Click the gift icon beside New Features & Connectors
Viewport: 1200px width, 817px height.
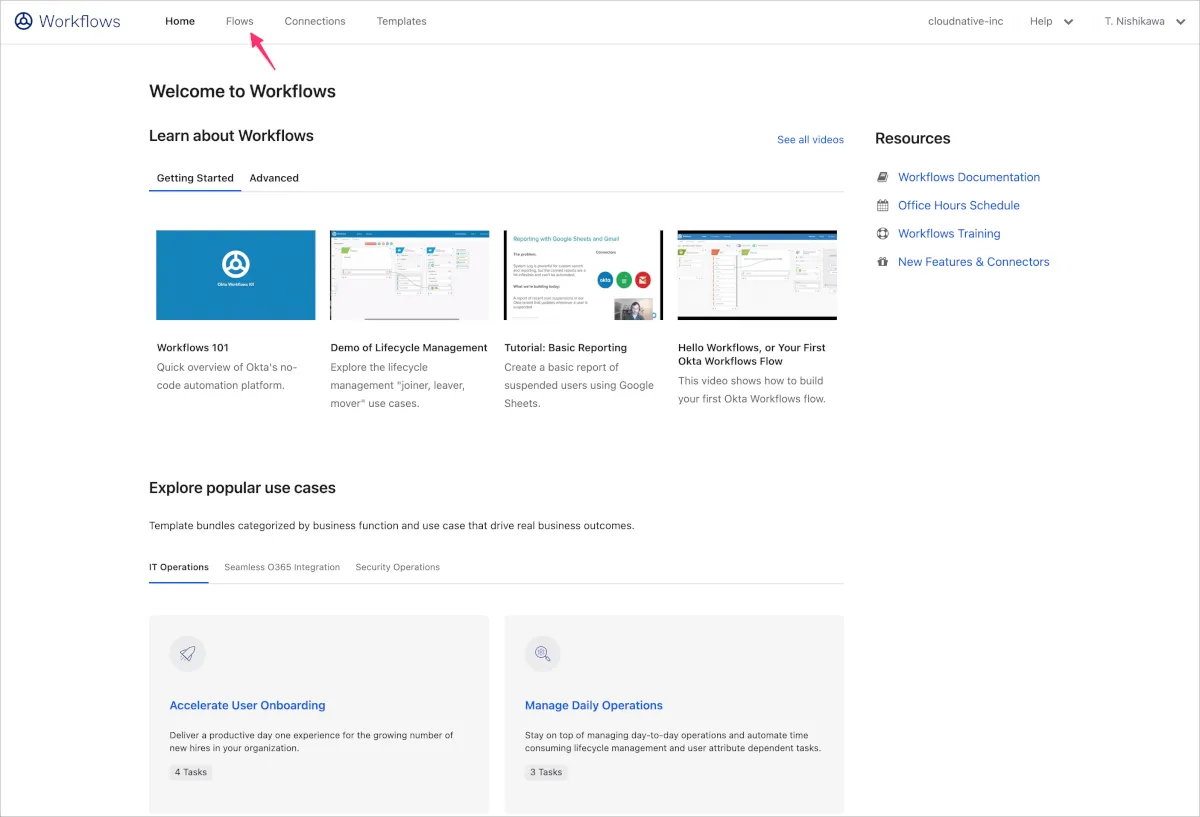tap(882, 262)
